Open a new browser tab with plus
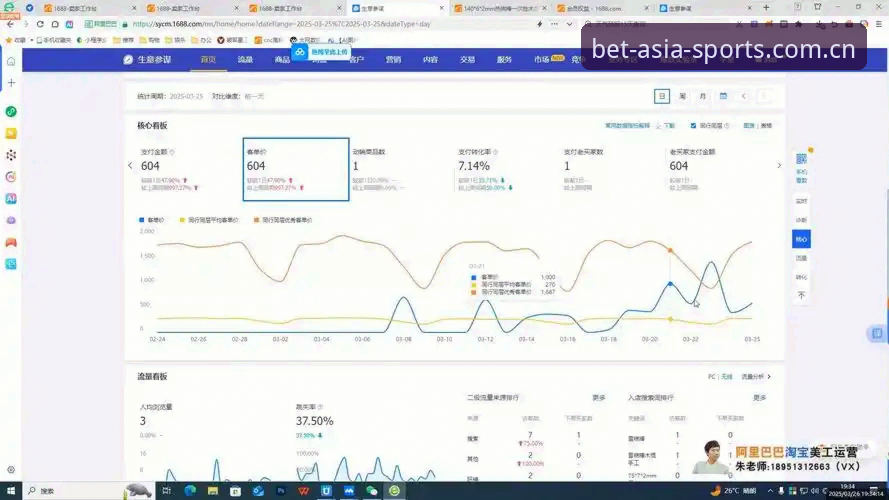 766,8
